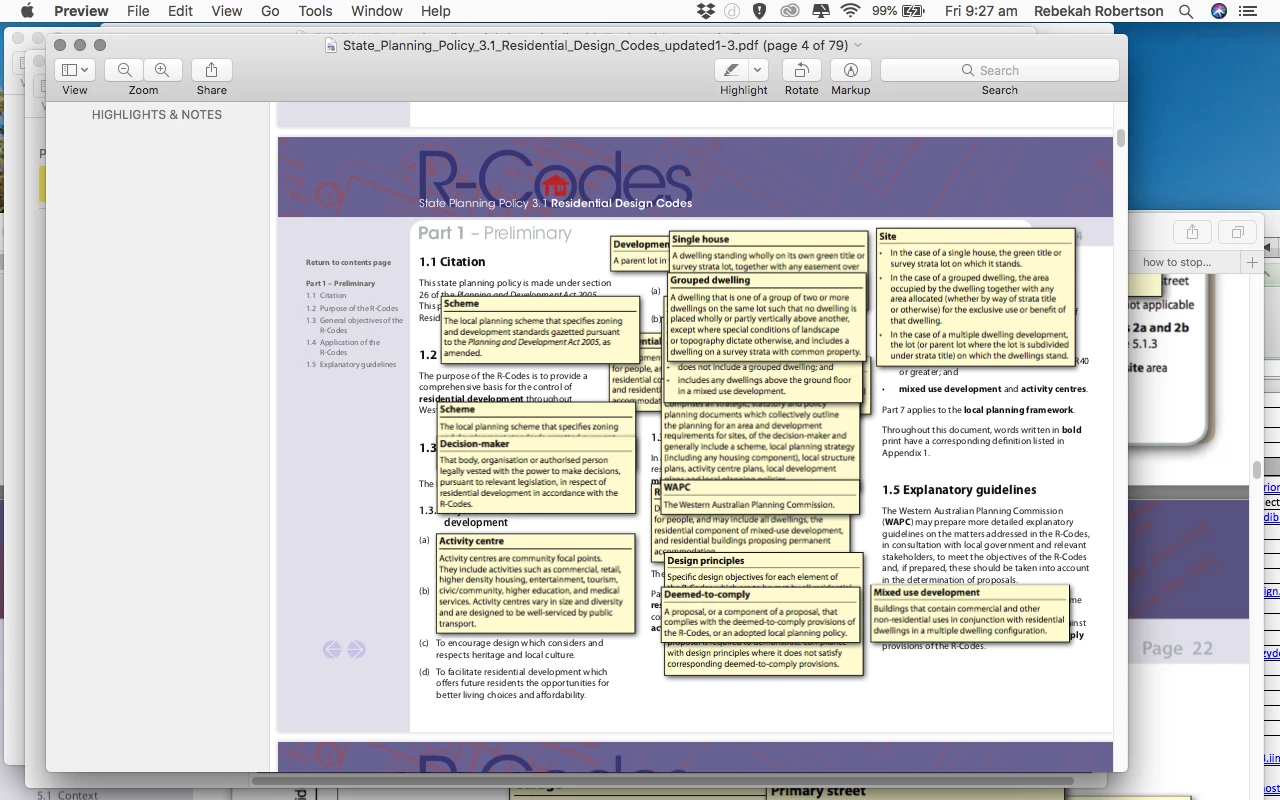Launch Siri from the menu bar
The height and width of the screenshot is (800, 1280).
pyautogui.click(x=1218, y=11)
